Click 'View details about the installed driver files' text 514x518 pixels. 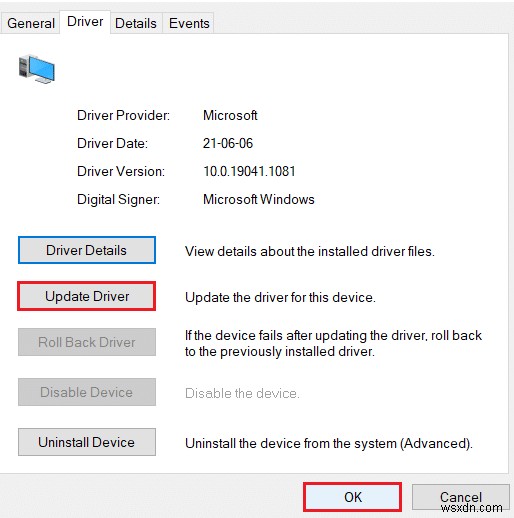point(310,251)
